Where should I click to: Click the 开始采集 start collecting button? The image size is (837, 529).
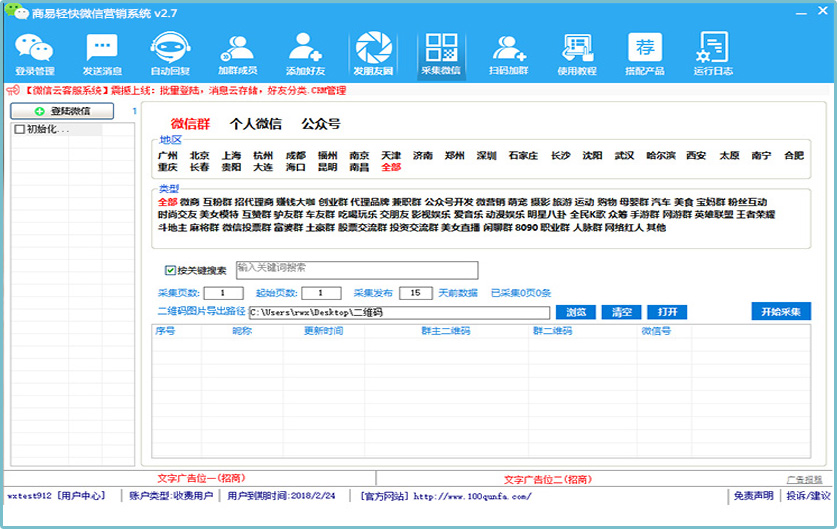pyautogui.click(x=780, y=312)
